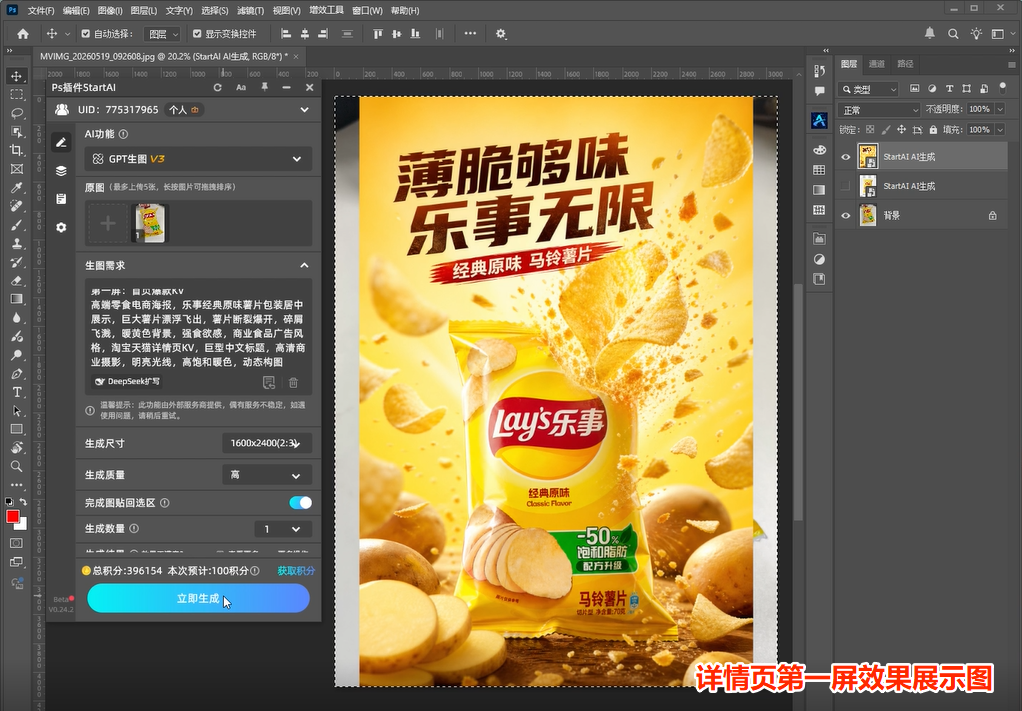Screen dimensions: 1022x711
Task: Click the red foreground color swatch
Action: [12, 517]
